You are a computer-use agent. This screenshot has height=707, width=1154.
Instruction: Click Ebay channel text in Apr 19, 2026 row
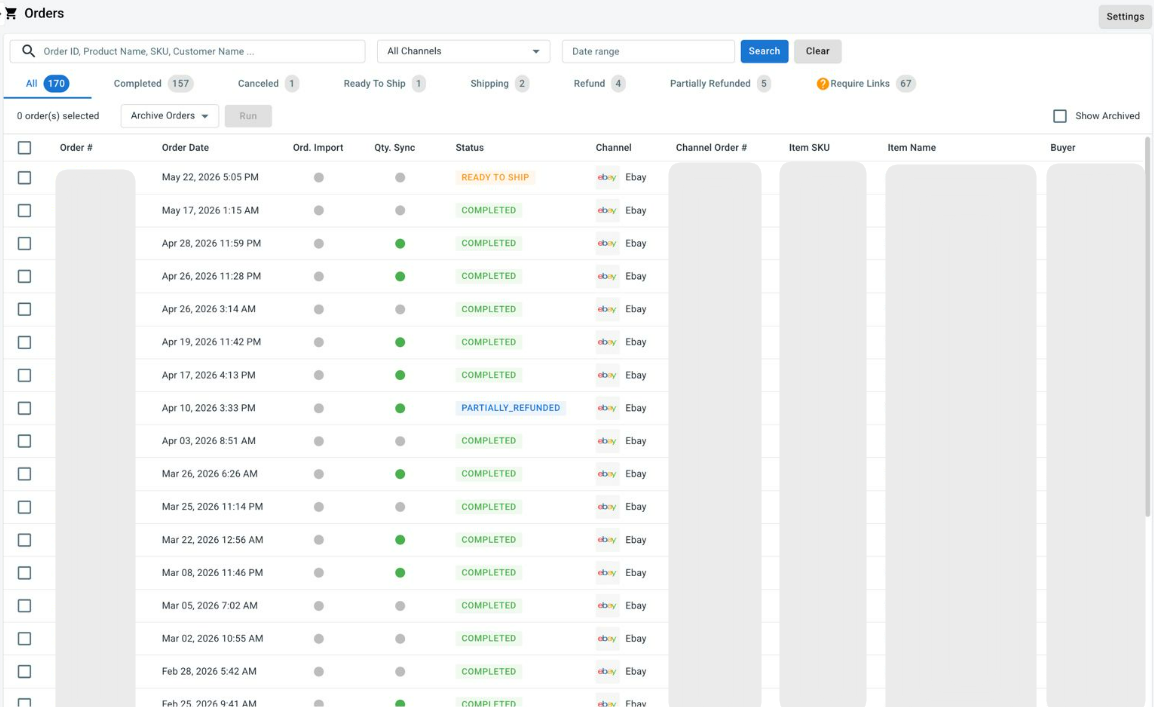coord(636,342)
